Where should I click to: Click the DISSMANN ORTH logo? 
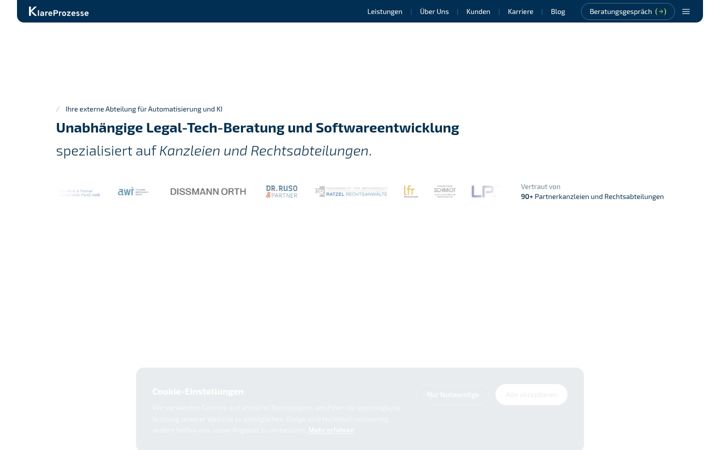point(208,191)
